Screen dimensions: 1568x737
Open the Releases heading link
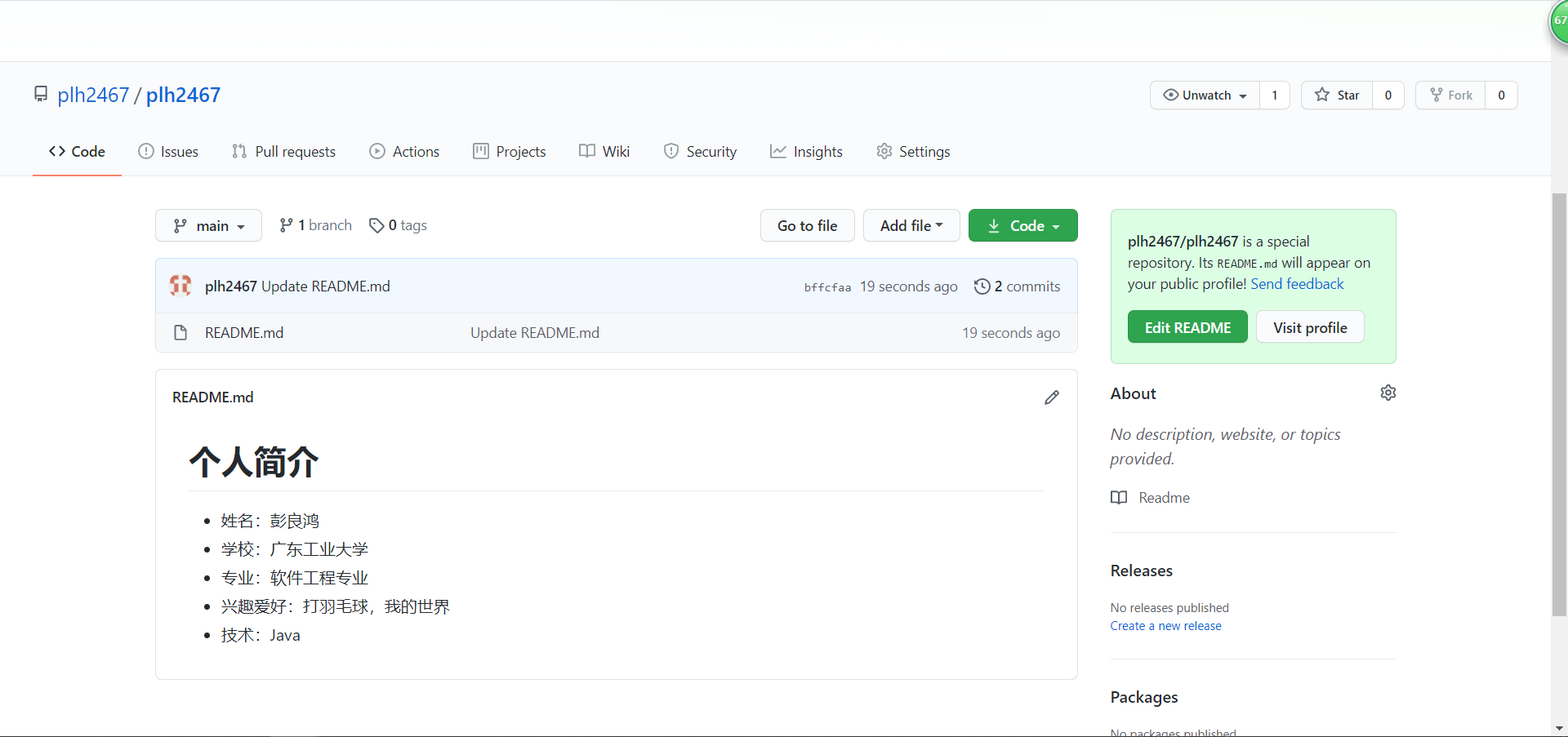tap(1142, 571)
